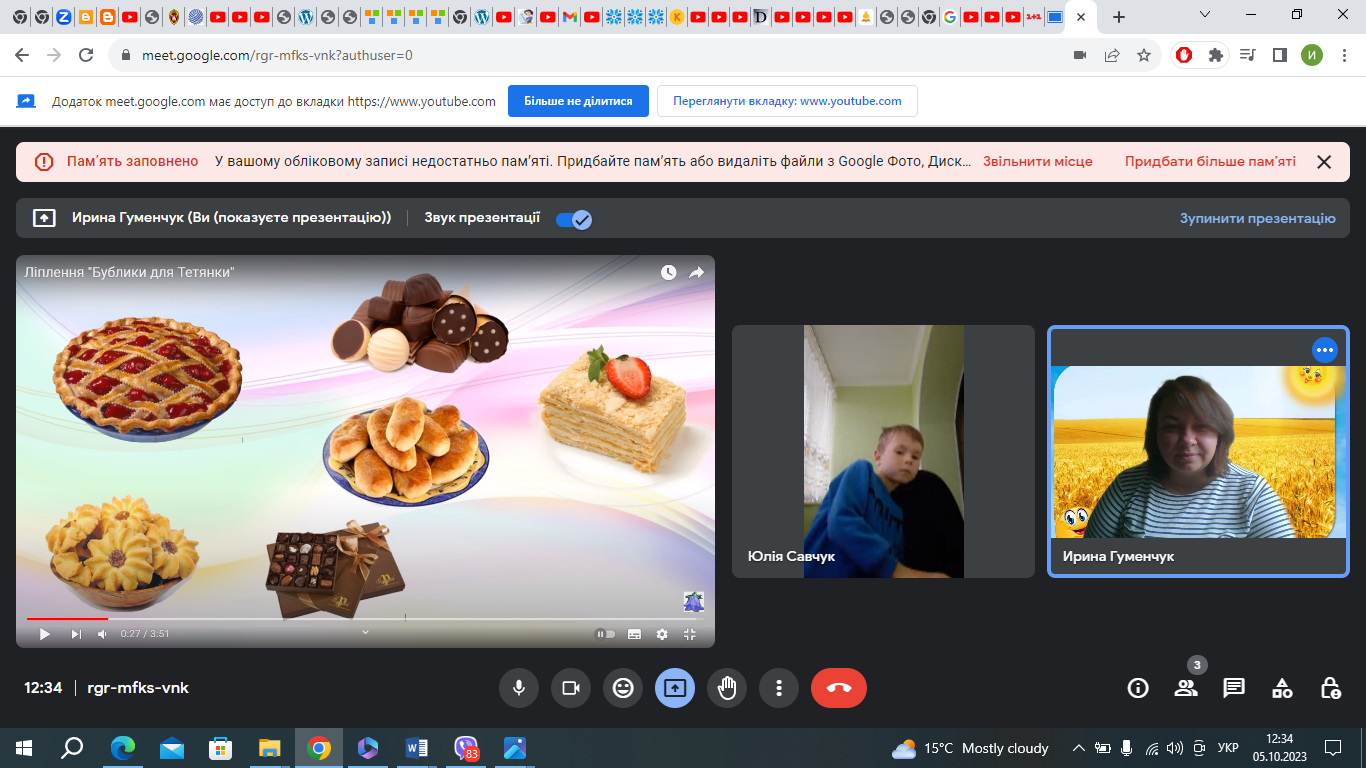This screenshot has height=768, width=1366.
Task: Click the Opera extension icon
Action: click(x=1184, y=56)
